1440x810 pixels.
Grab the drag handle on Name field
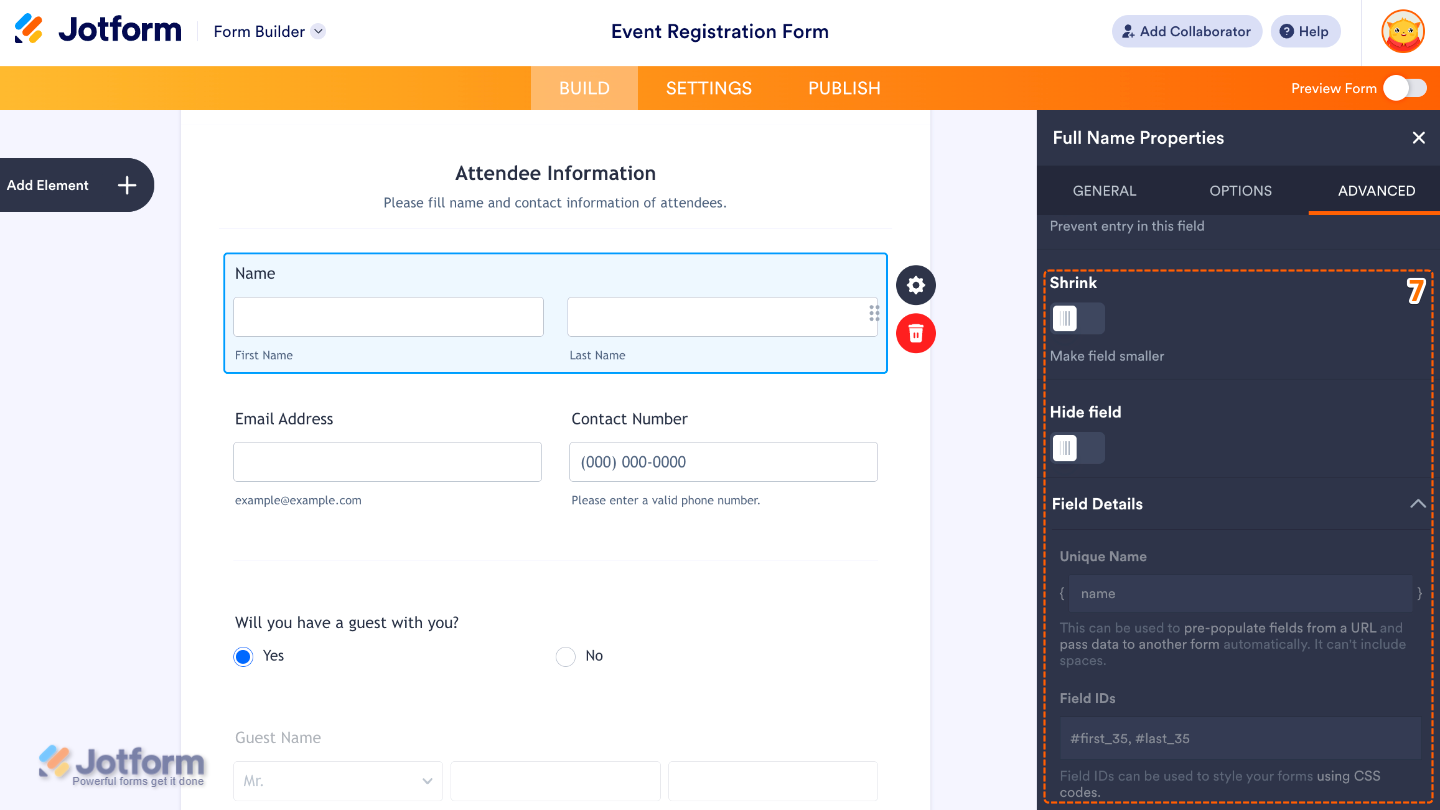coord(874,313)
